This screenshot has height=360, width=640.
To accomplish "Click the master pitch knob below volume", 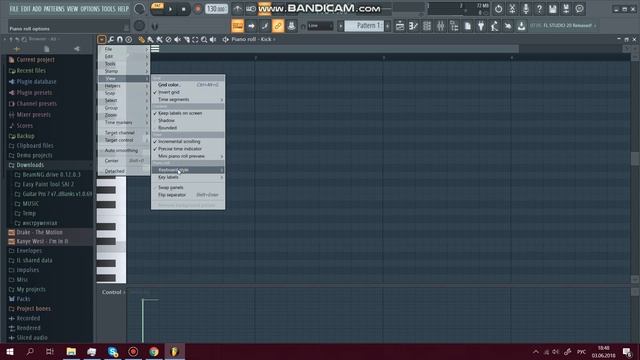I will tap(139, 26).
